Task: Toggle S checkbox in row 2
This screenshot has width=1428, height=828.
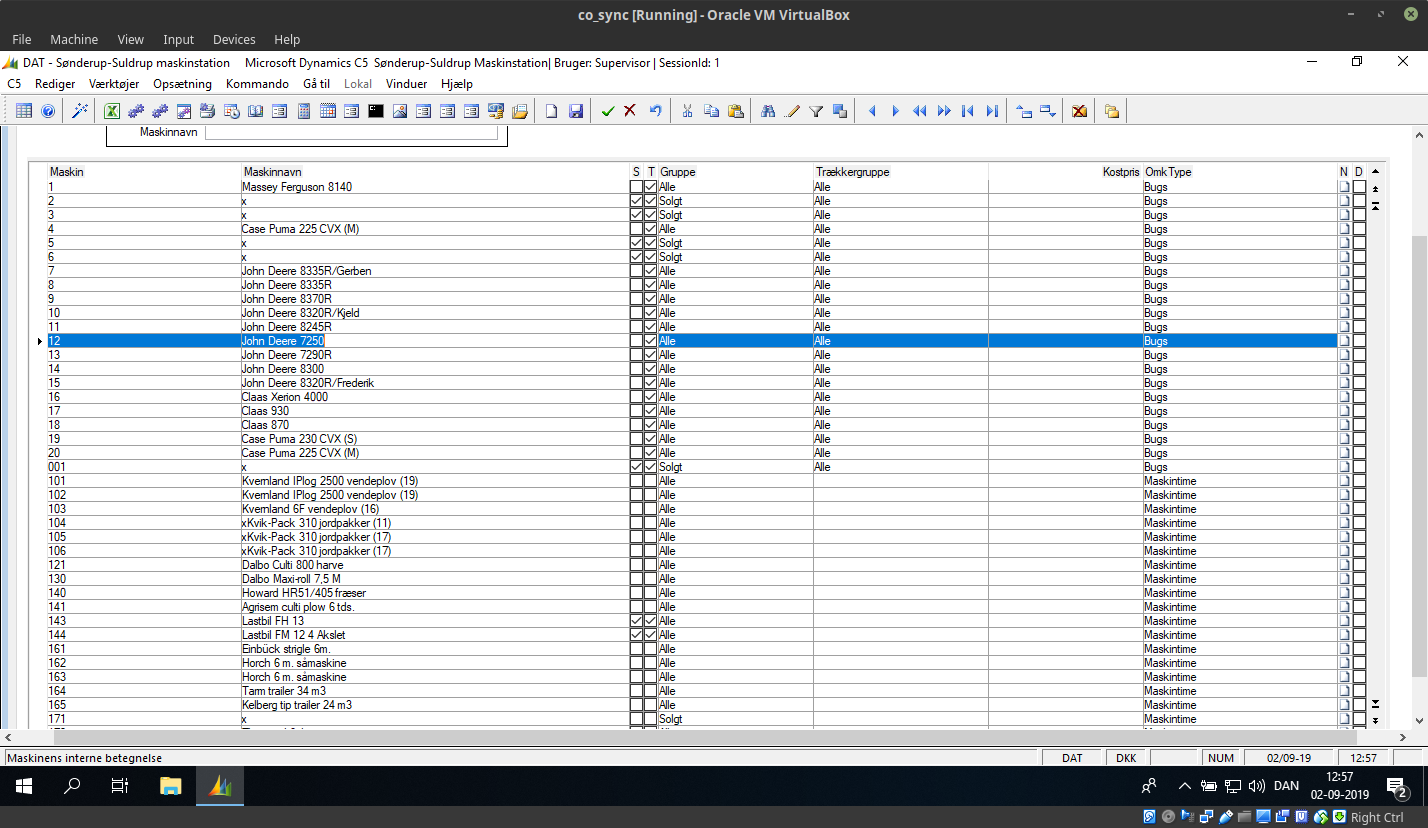Action: point(636,201)
